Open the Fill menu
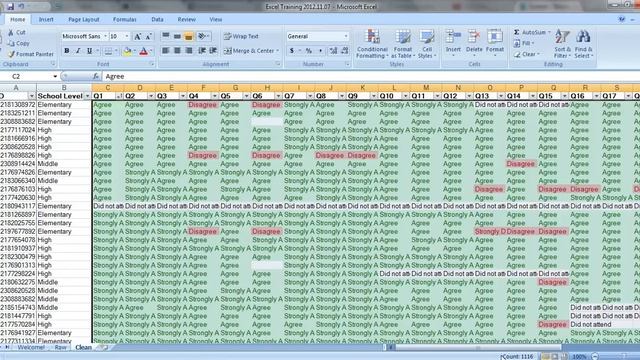The height and width of the screenshot is (360, 640). (x=523, y=43)
